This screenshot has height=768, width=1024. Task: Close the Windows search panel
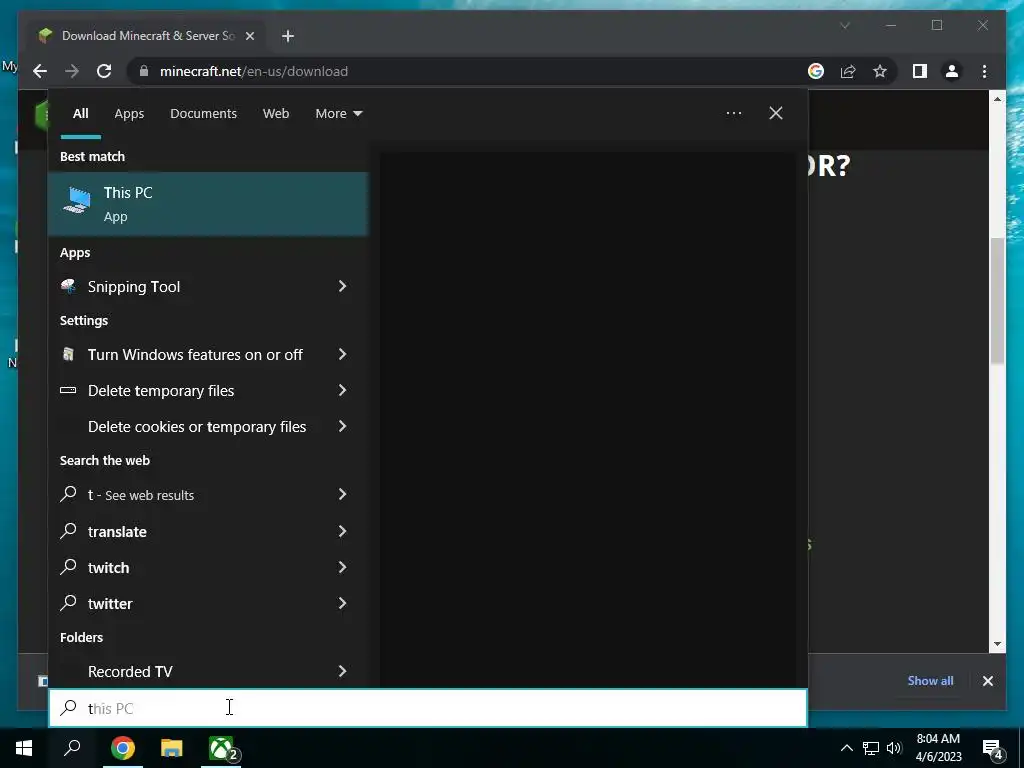pos(776,113)
